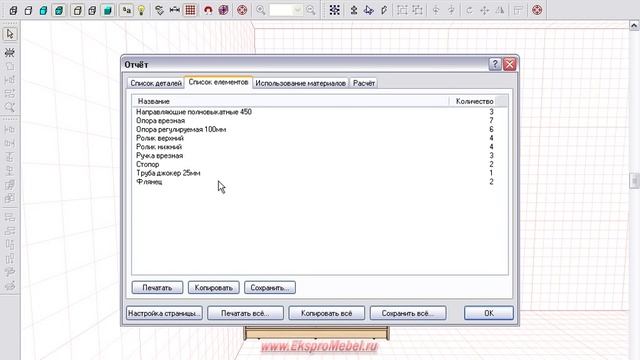Screen dimensions: 640x360
Task: Select the Список елементов tab
Action: point(218,82)
